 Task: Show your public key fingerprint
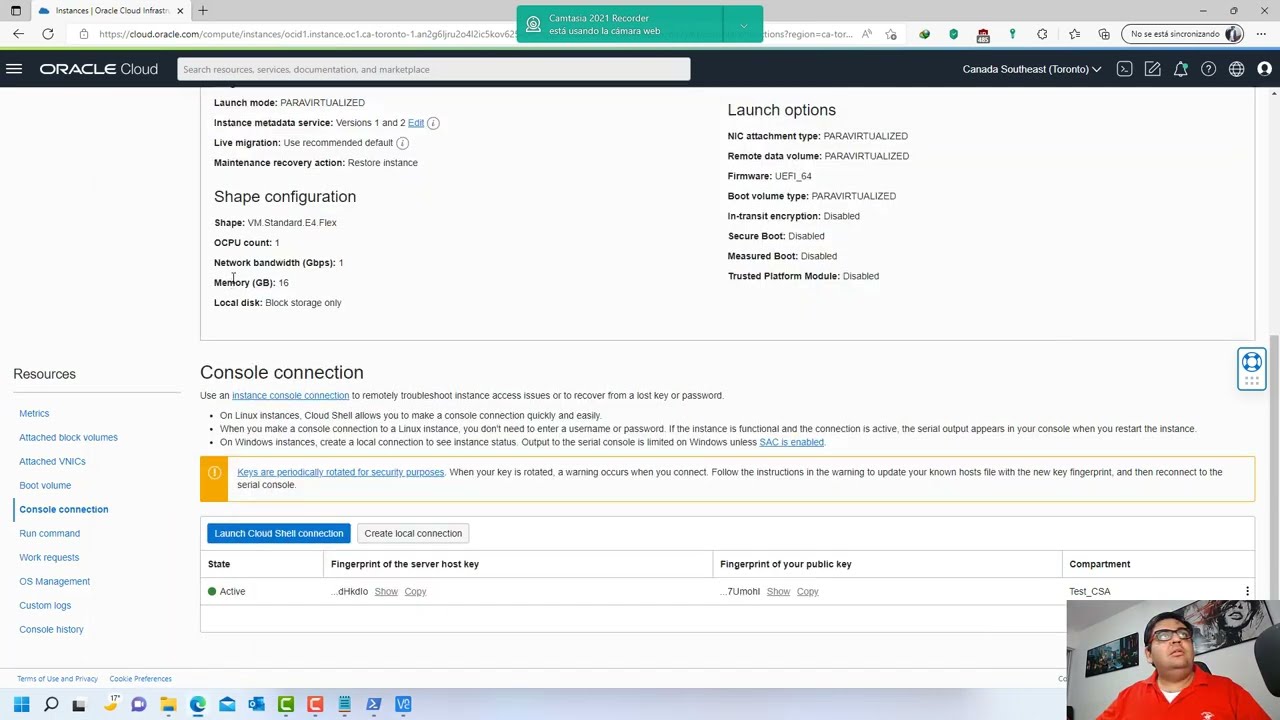[x=778, y=591]
